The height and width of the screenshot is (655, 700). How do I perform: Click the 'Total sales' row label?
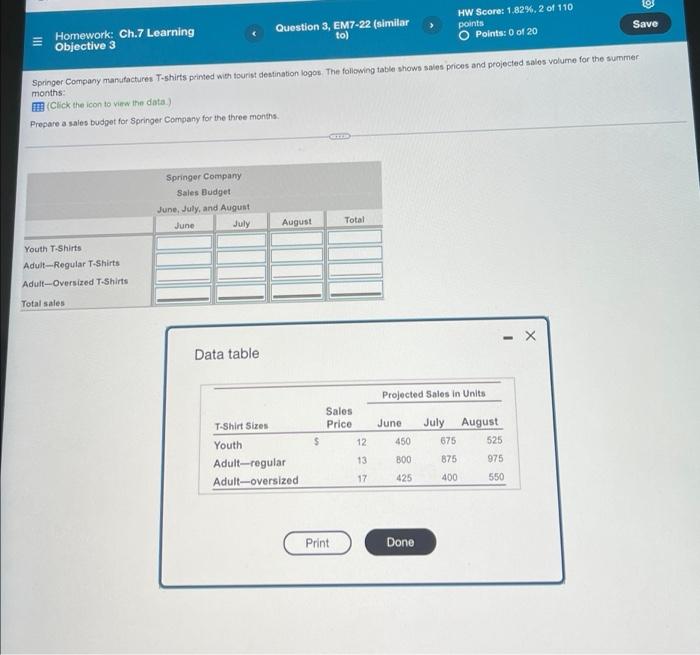click(x=43, y=304)
